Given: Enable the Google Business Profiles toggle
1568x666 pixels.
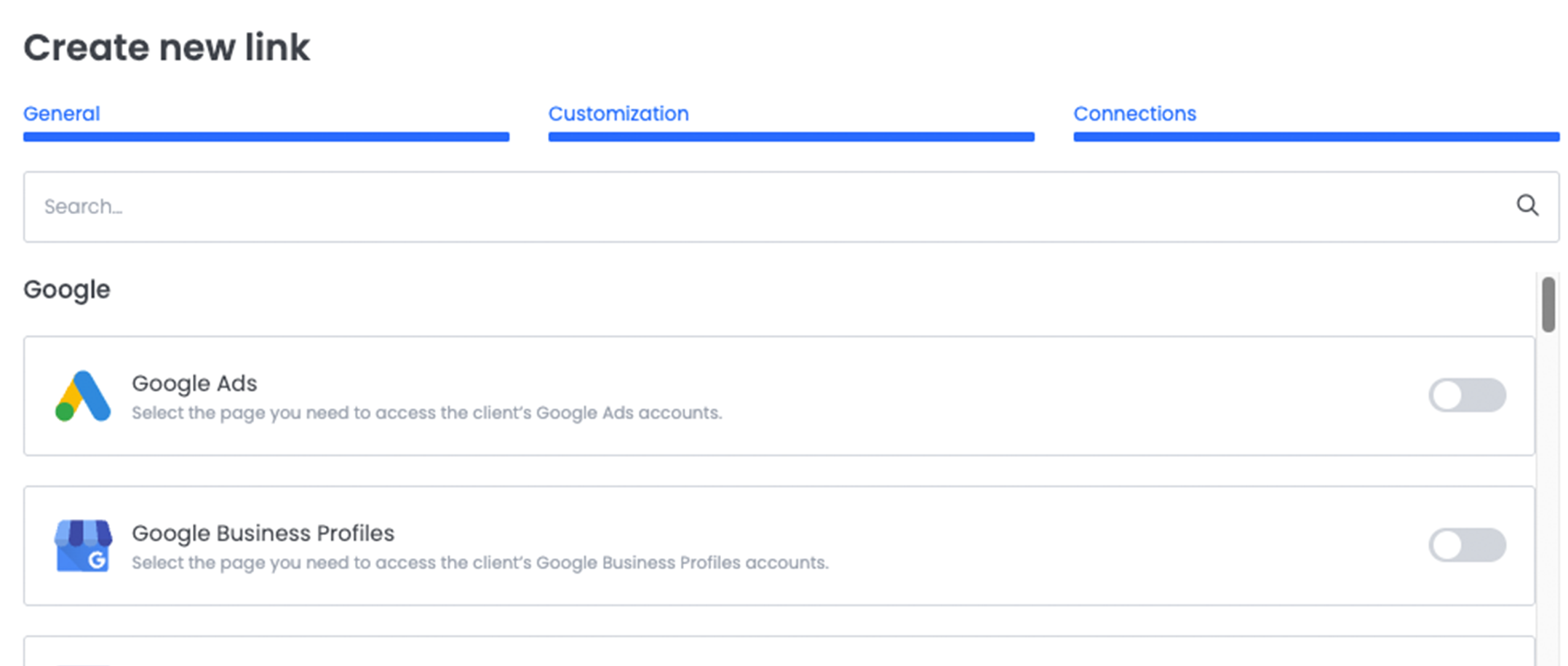Looking at the screenshot, I should point(1467,545).
